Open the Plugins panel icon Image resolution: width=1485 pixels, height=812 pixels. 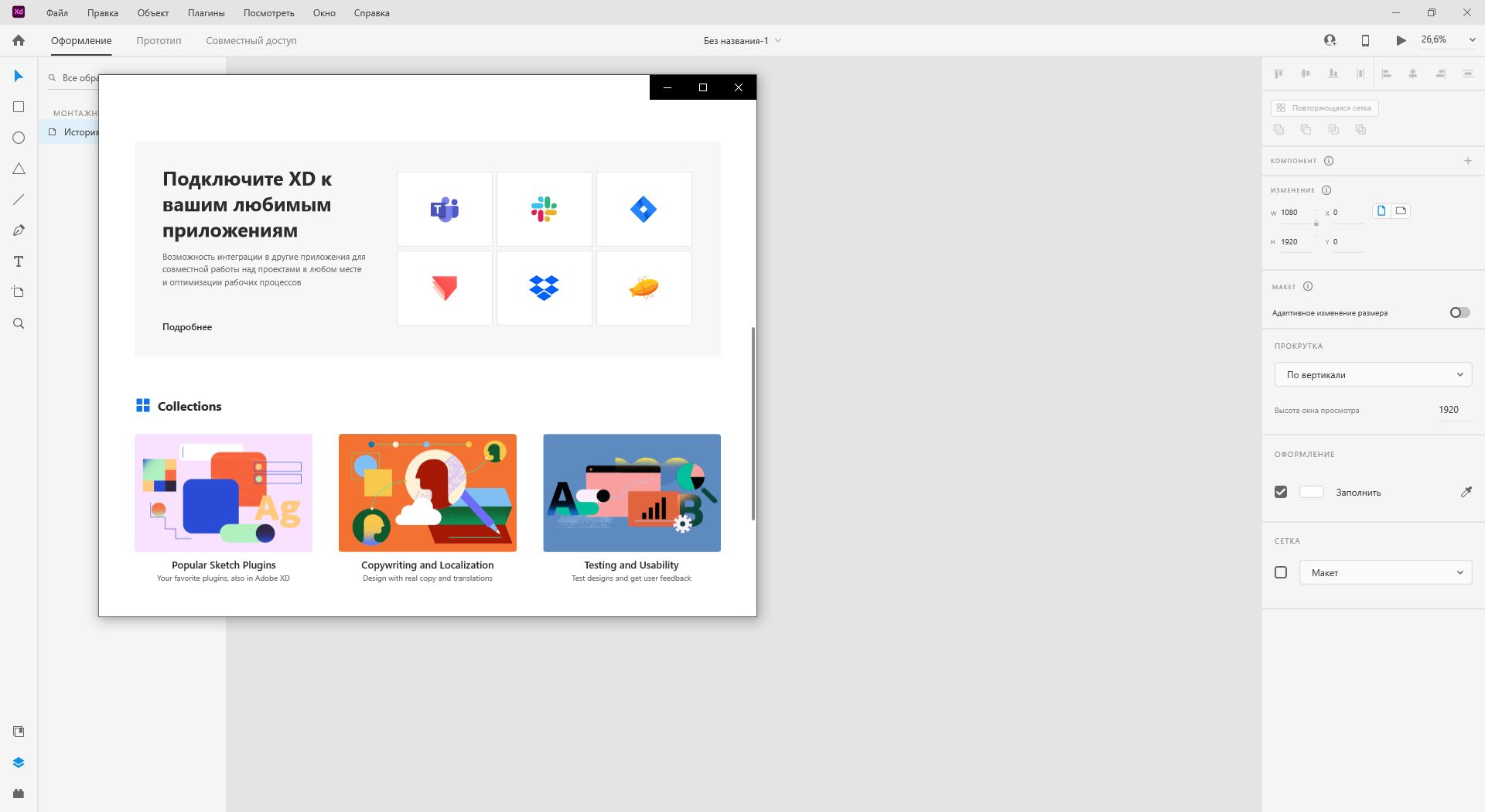[x=19, y=793]
